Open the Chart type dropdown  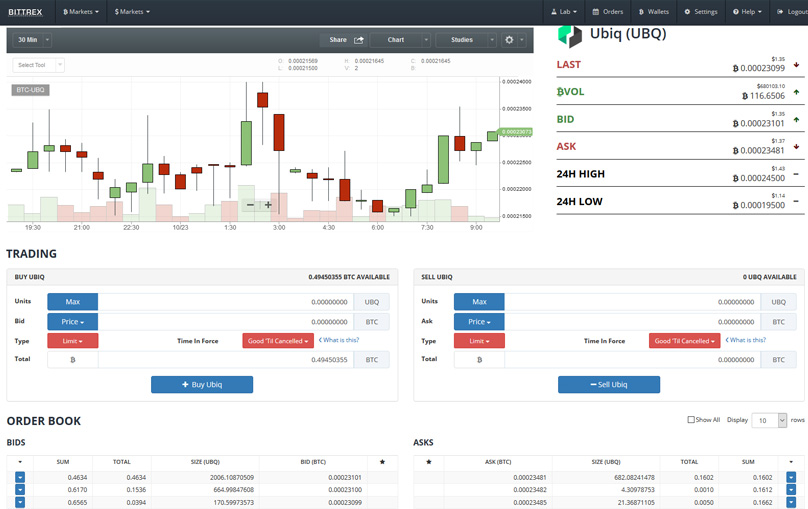pos(400,40)
